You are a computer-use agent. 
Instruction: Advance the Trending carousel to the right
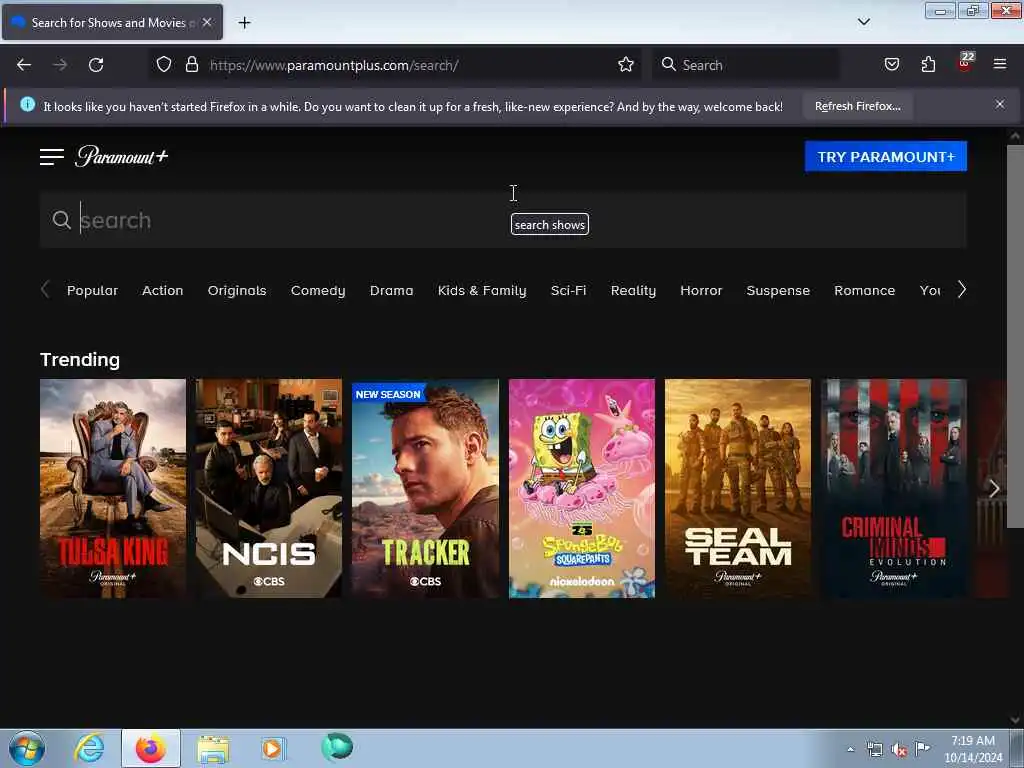[994, 488]
